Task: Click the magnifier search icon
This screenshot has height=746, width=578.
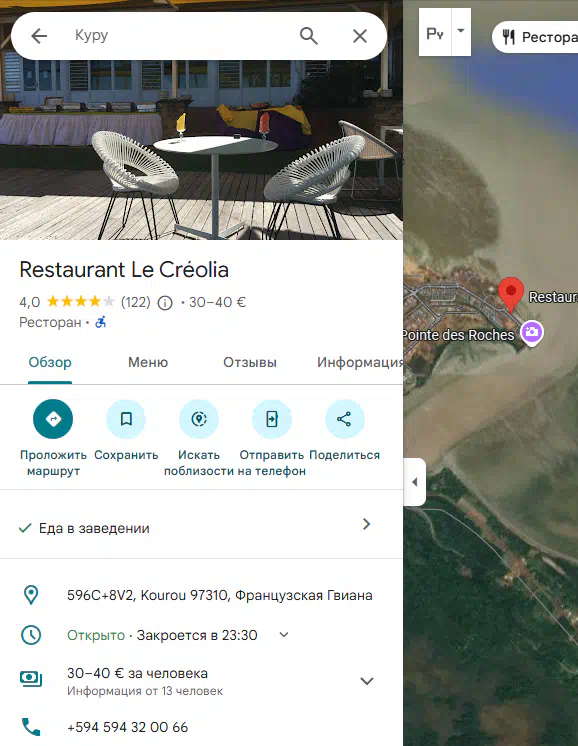Action: coord(308,36)
